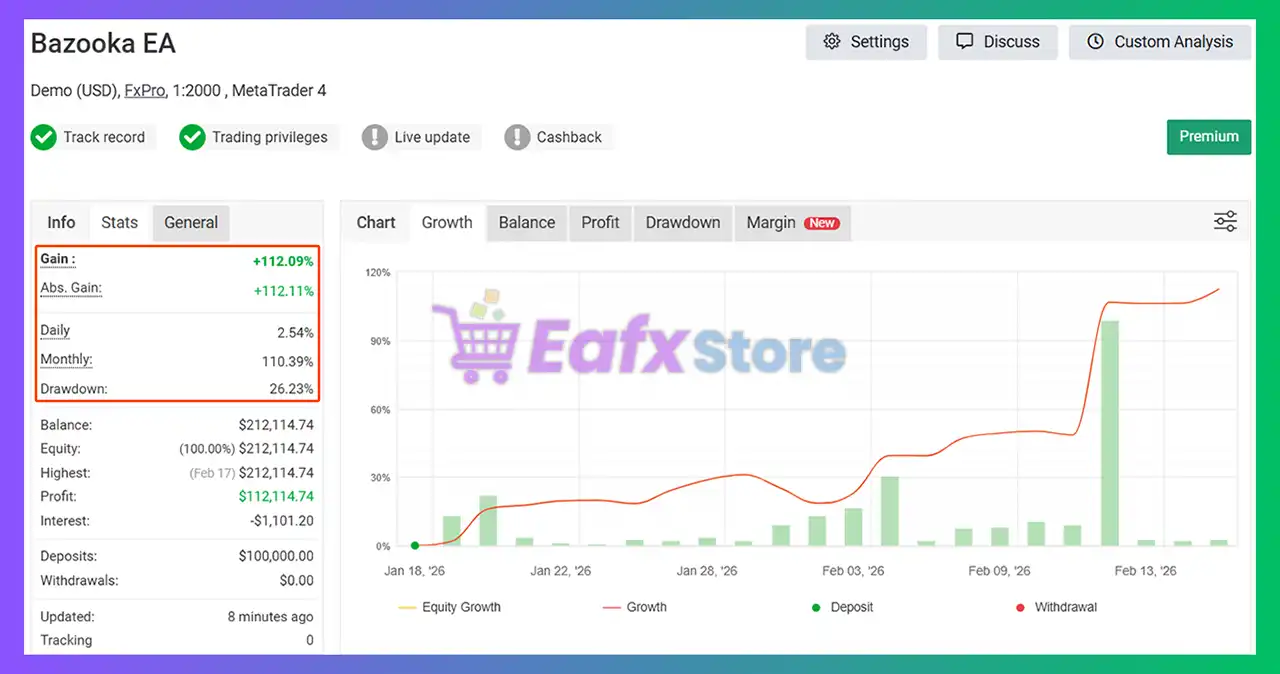Toggle the Equity Growth legend item
The height and width of the screenshot is (674, 1280).
click(449, 607)
